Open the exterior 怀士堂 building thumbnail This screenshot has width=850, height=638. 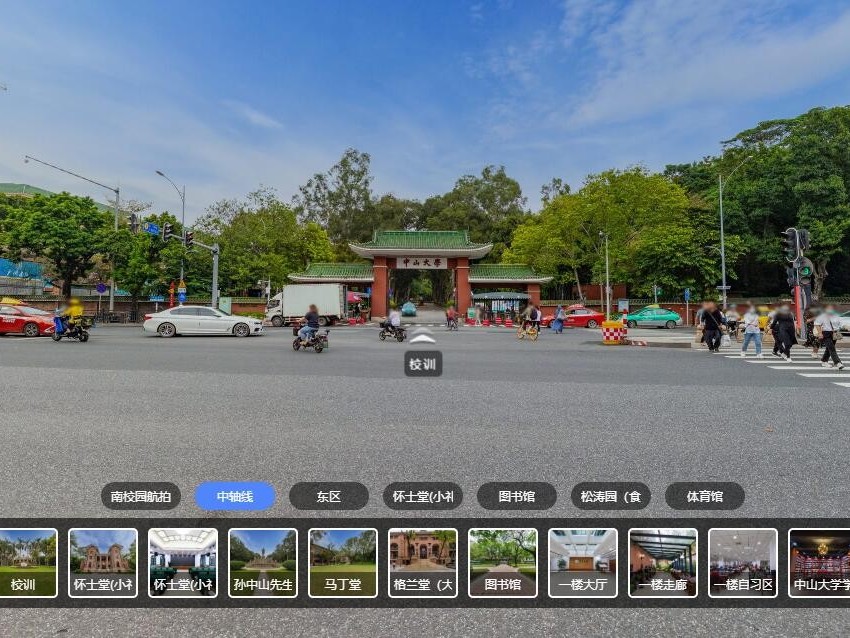(x=103, y=563)
